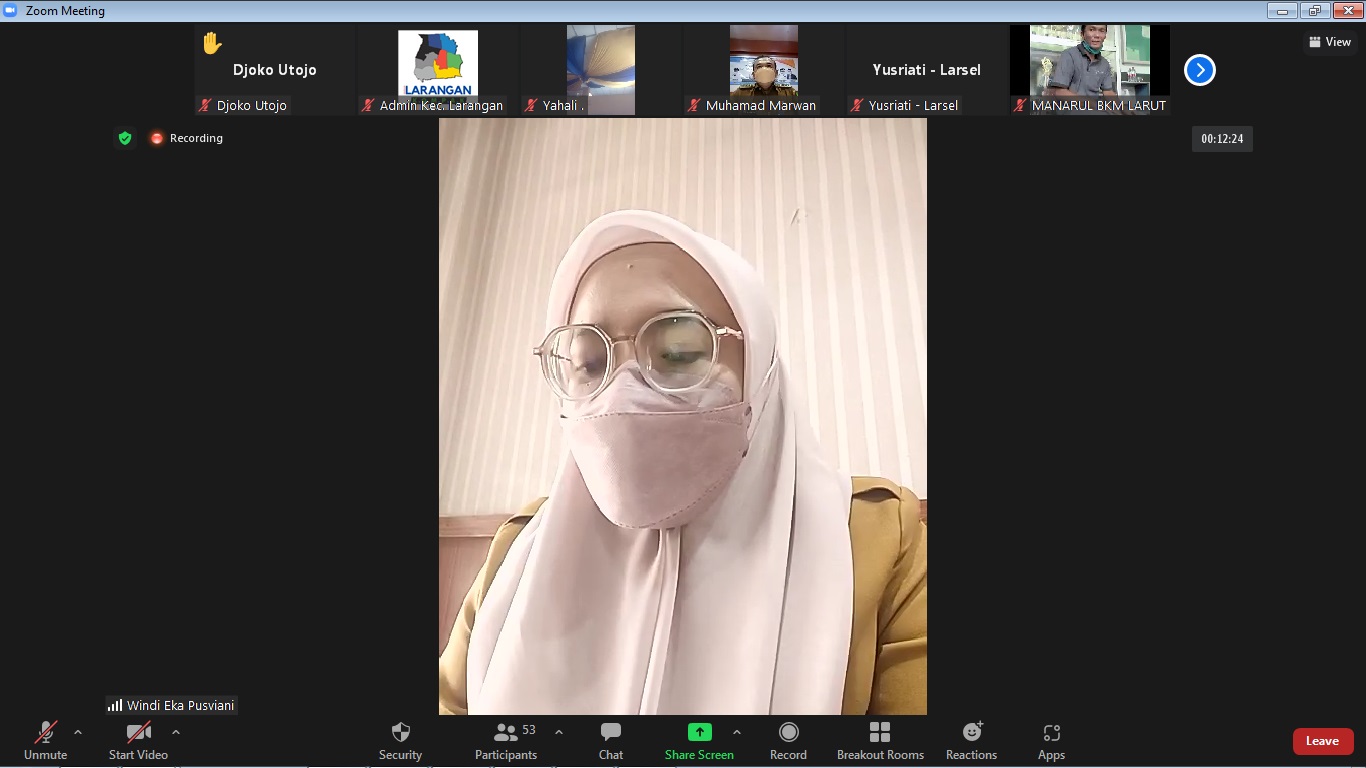Screen dimensions: 1366x768
Task: Open the Participants panel
Action: point(506,741)
